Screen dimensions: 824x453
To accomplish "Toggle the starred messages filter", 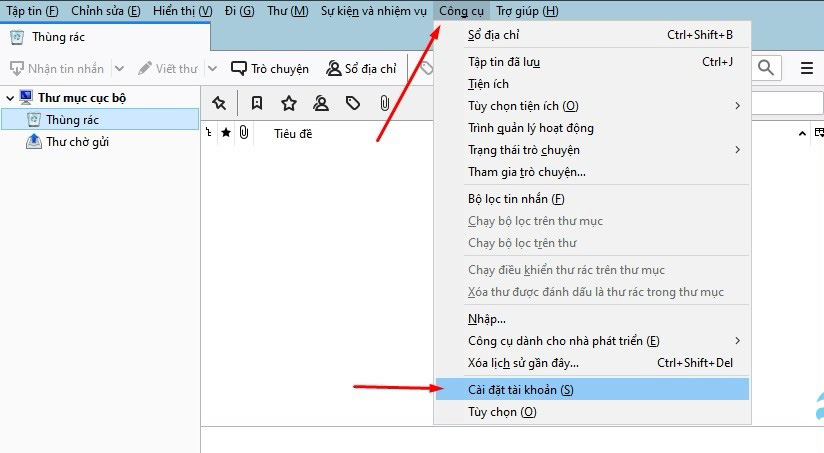I will point(289,103).
